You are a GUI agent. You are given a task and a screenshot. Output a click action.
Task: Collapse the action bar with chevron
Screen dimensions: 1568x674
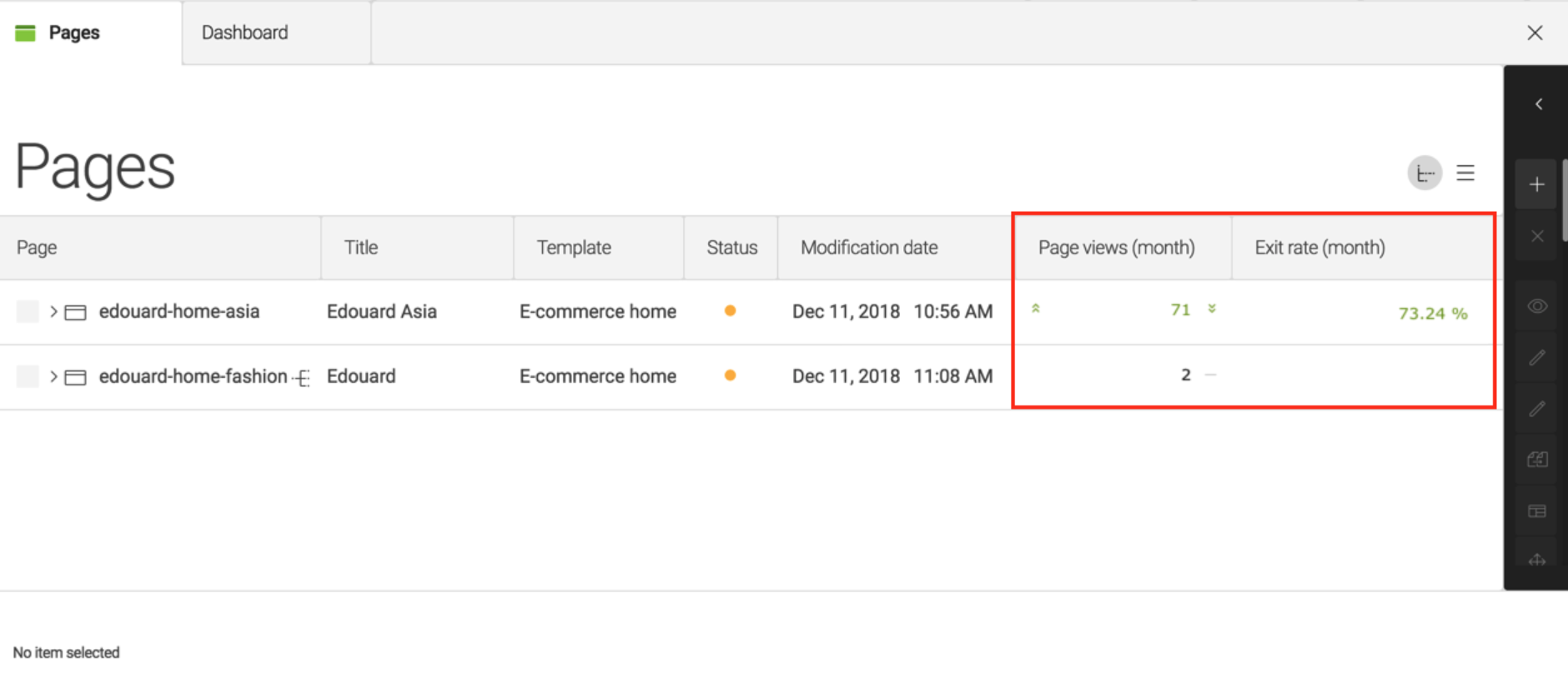tap(1539, 104)
